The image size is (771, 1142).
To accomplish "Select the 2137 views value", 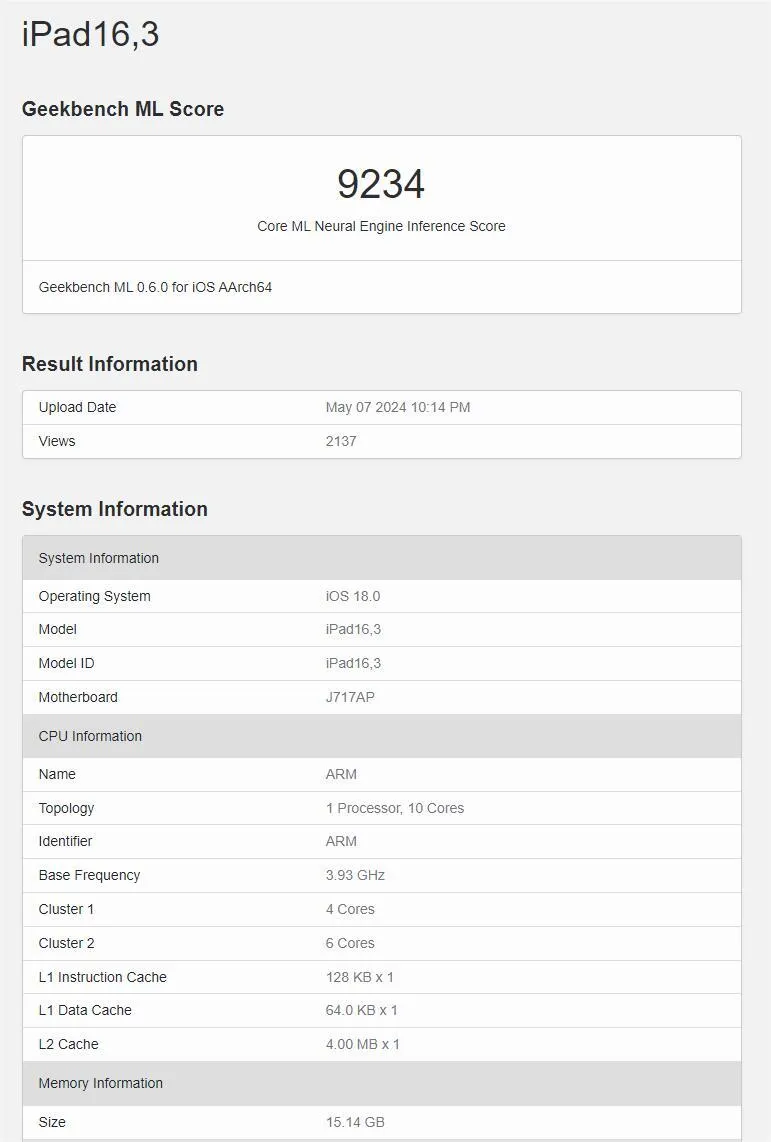I will (341, 441).
